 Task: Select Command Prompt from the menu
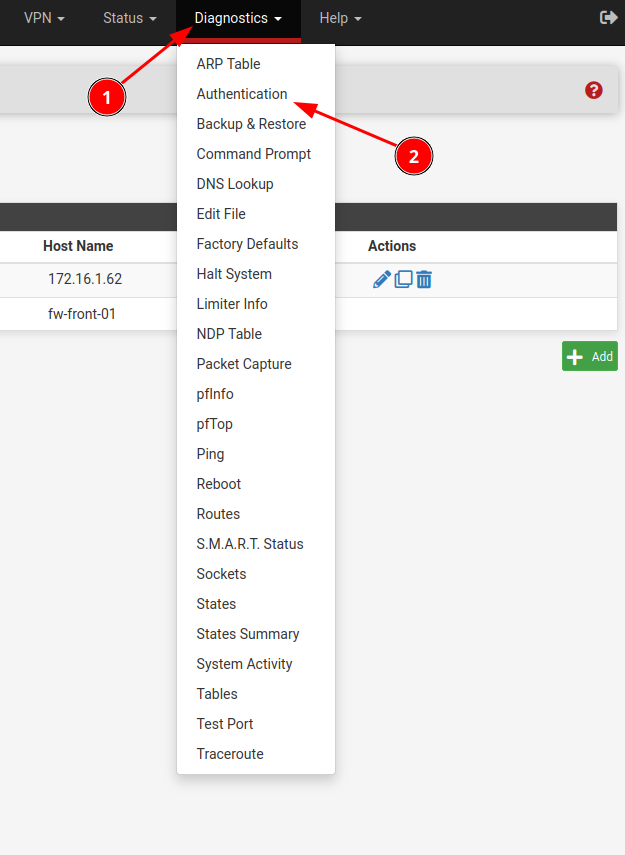[x=254, y=154]
